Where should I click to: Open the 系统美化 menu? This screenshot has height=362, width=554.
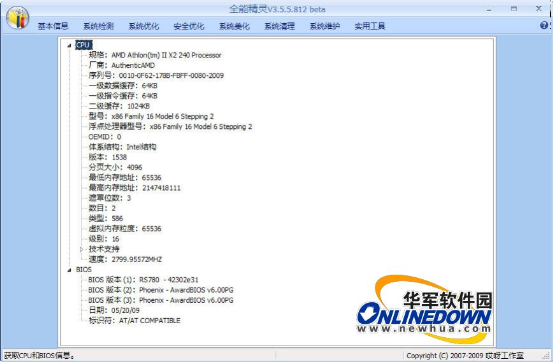coord(234,26)
